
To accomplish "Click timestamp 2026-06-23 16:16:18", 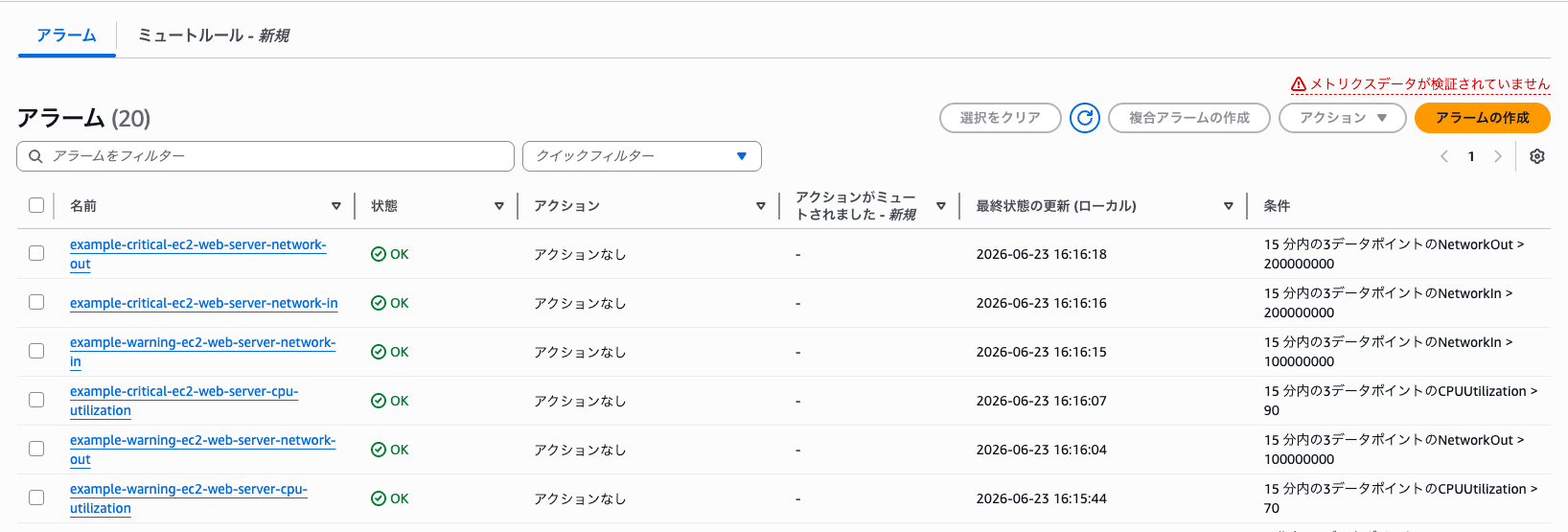I will coord(1041,254).
